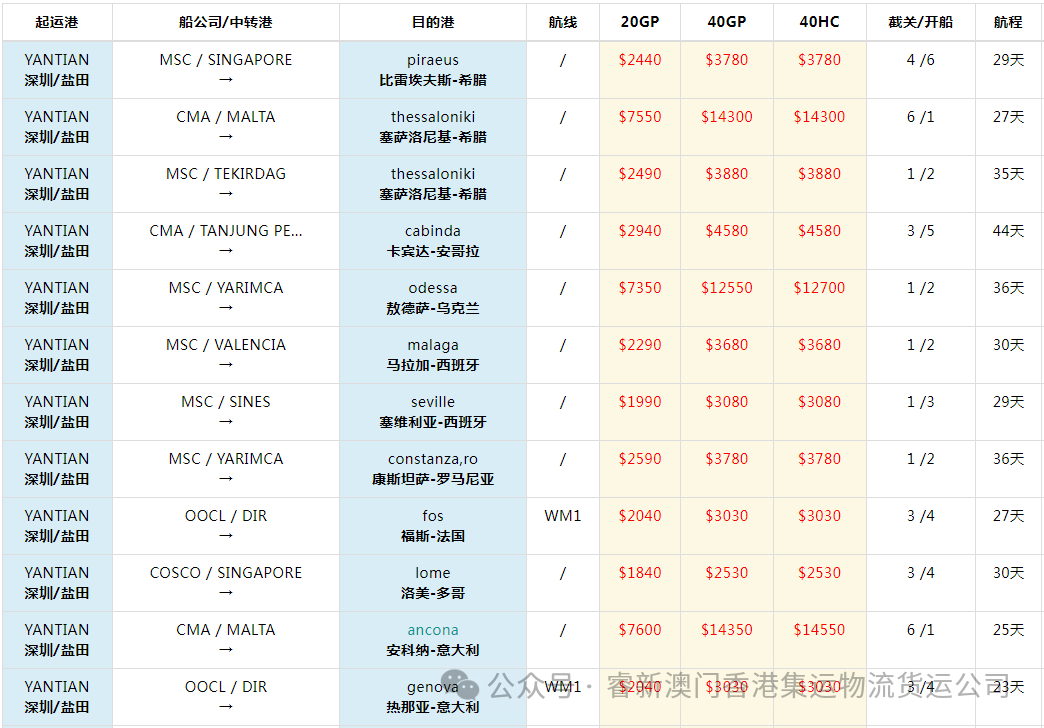The width and height of the screenshot is (1044, 728).
Task: Click the $14350 40GP price
Action: (726, 630)
